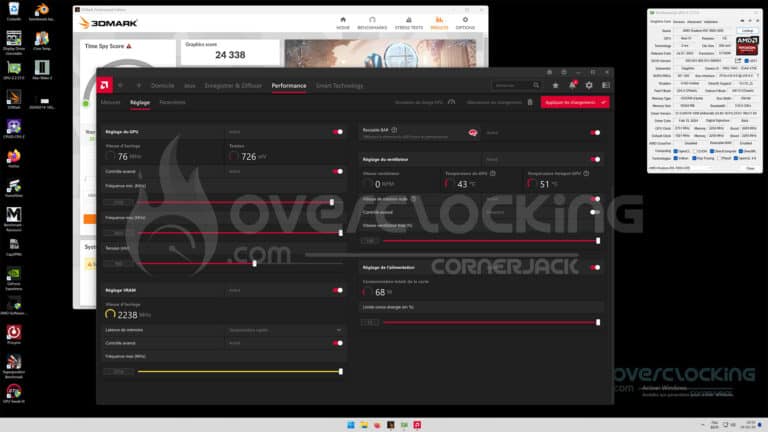The height and width of the screenshot is (432, 768).
Task: Go back with AMD Software back arrow
Action: 120,85
